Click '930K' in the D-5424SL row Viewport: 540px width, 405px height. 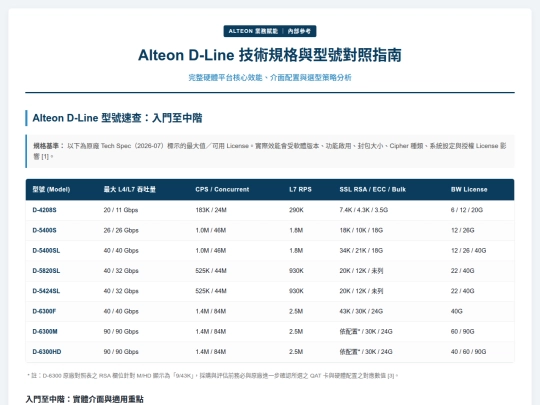(x=296, y=291)
